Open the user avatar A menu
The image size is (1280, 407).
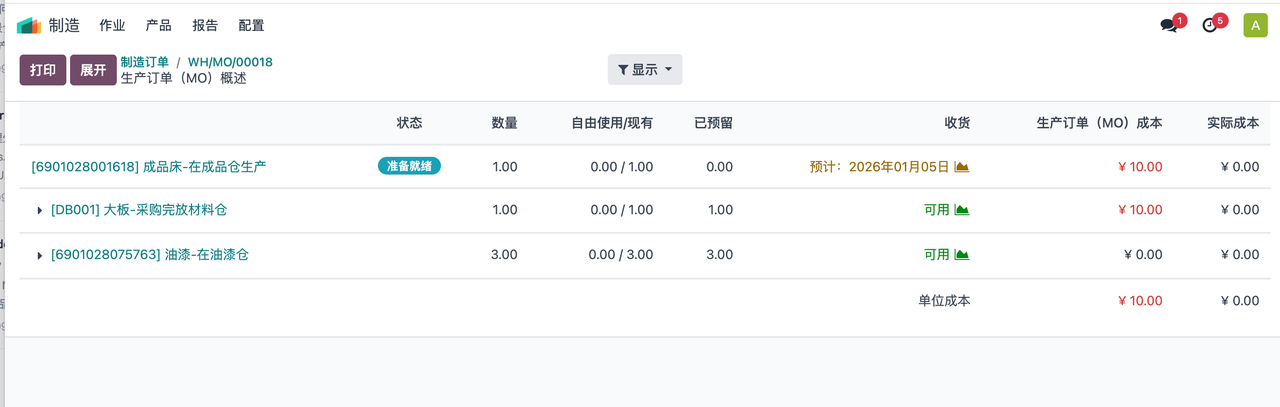click(1255, 25)
